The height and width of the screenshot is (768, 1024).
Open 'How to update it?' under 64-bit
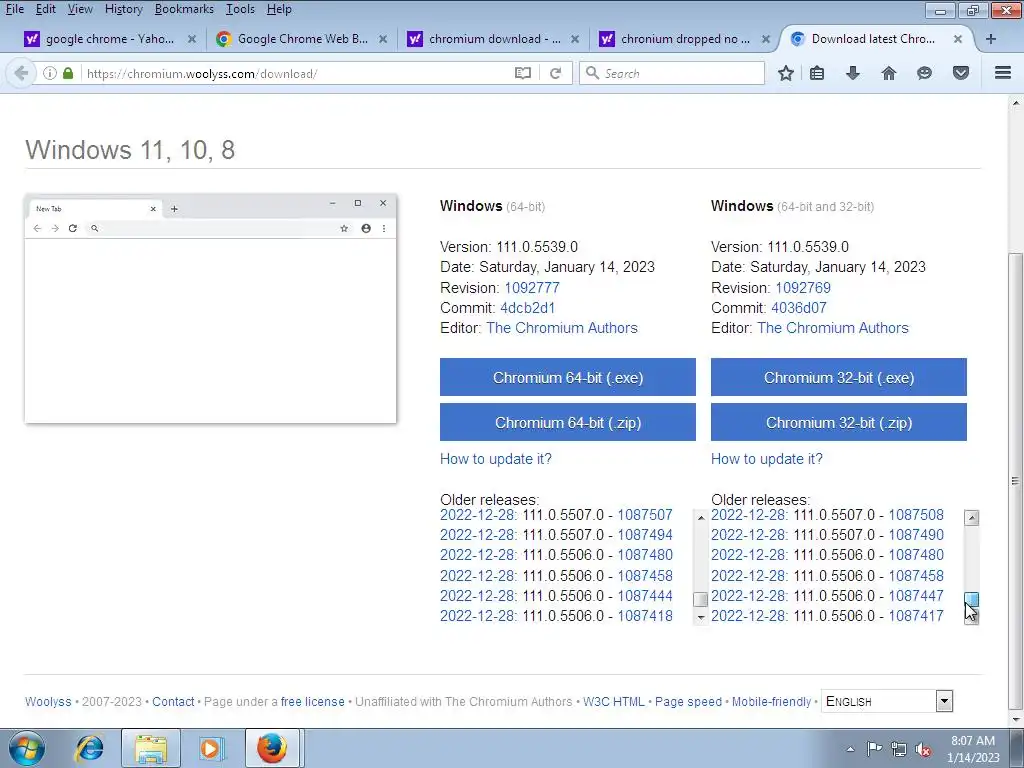(496, 458)
